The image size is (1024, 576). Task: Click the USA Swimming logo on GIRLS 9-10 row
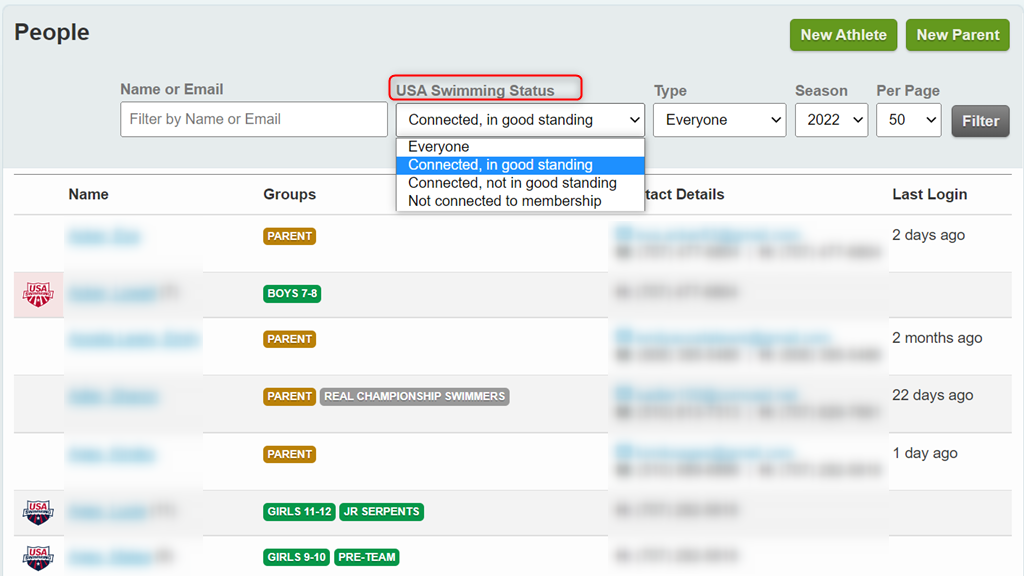(x=38, y=558)
